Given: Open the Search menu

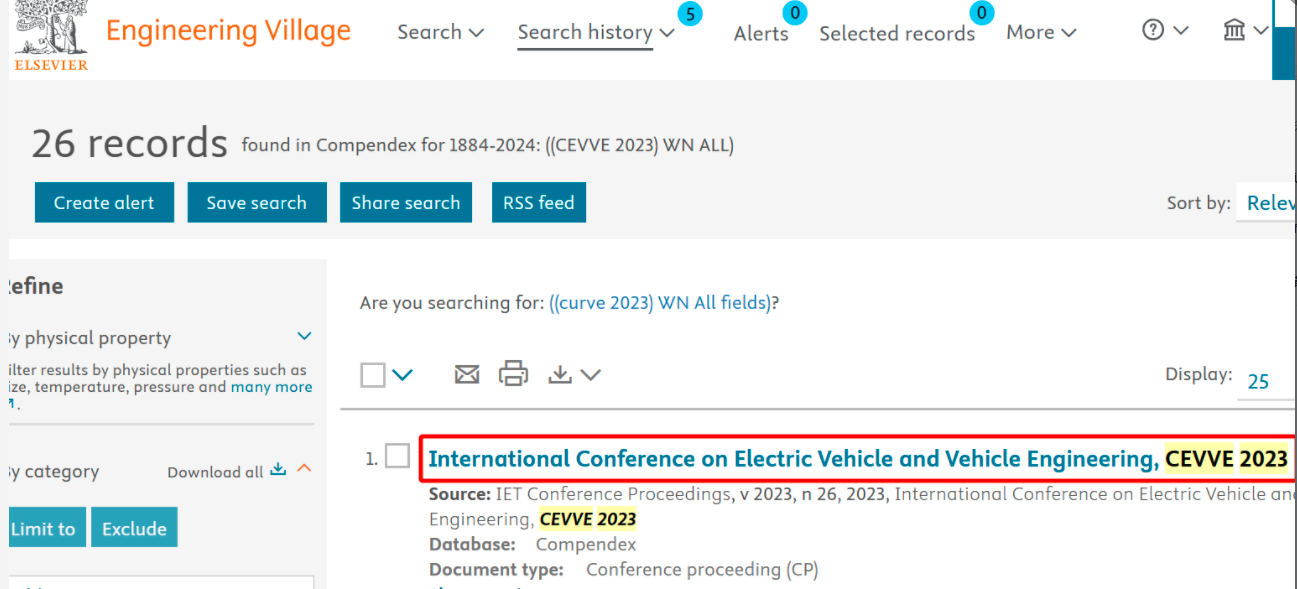Looking at the screenshot, I should [440, 32].
